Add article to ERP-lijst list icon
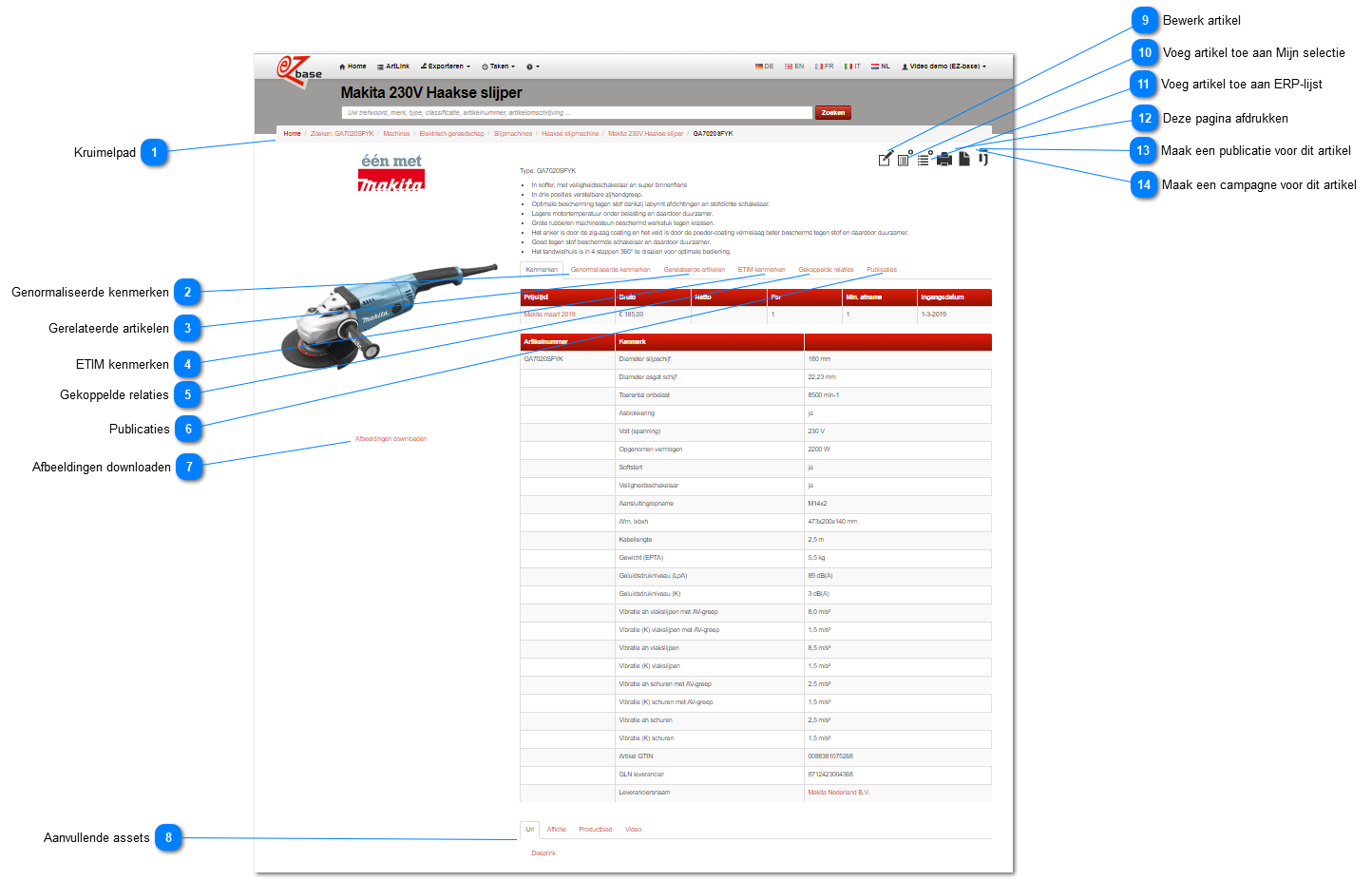1372x881 pixels. (924, 159)
